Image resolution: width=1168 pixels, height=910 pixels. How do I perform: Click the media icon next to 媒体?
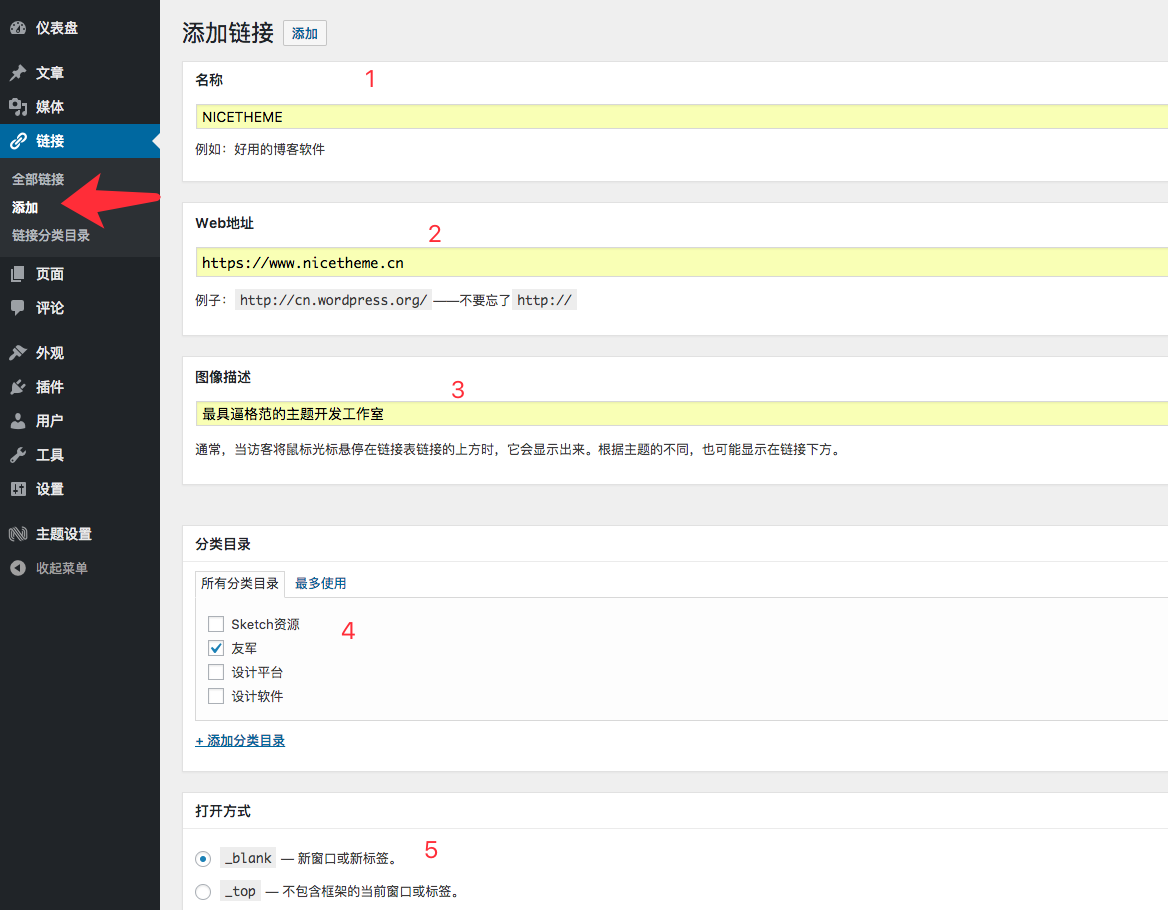click(18, 107)
